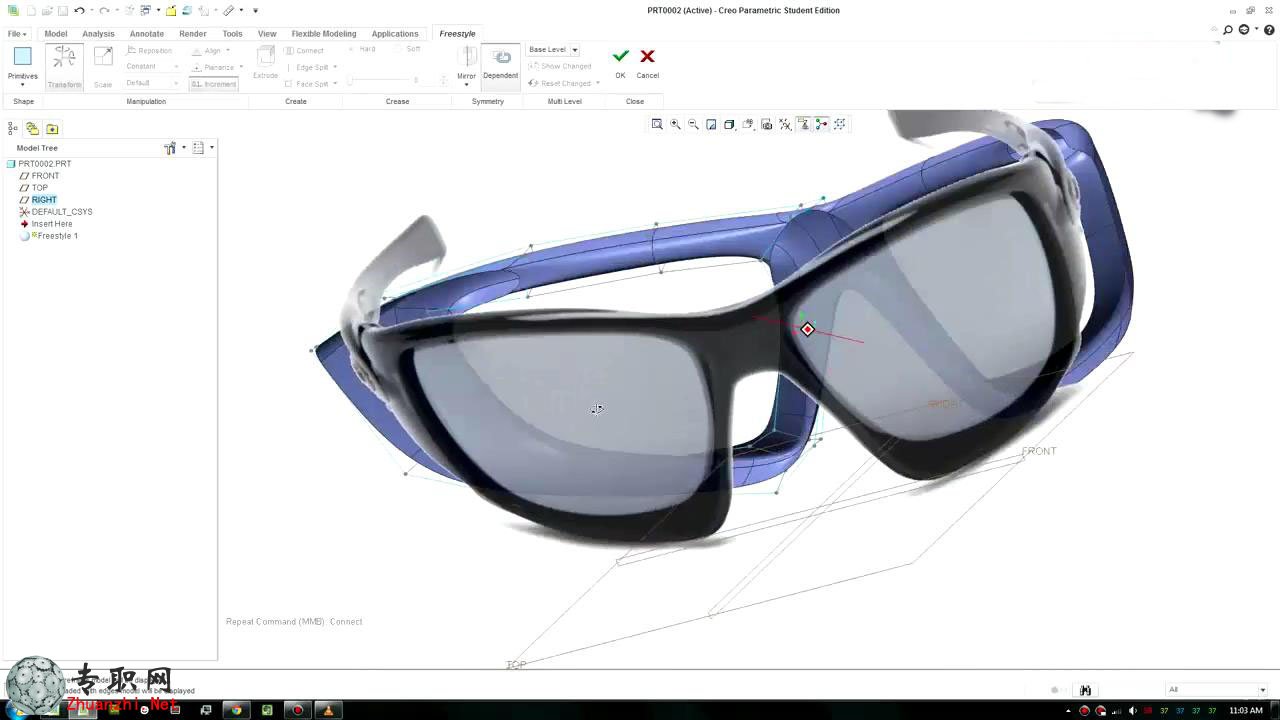Screen dimensions: 1280x720
Task: Click the Zoom Out magnifier icon
Action: click(693, 124)
